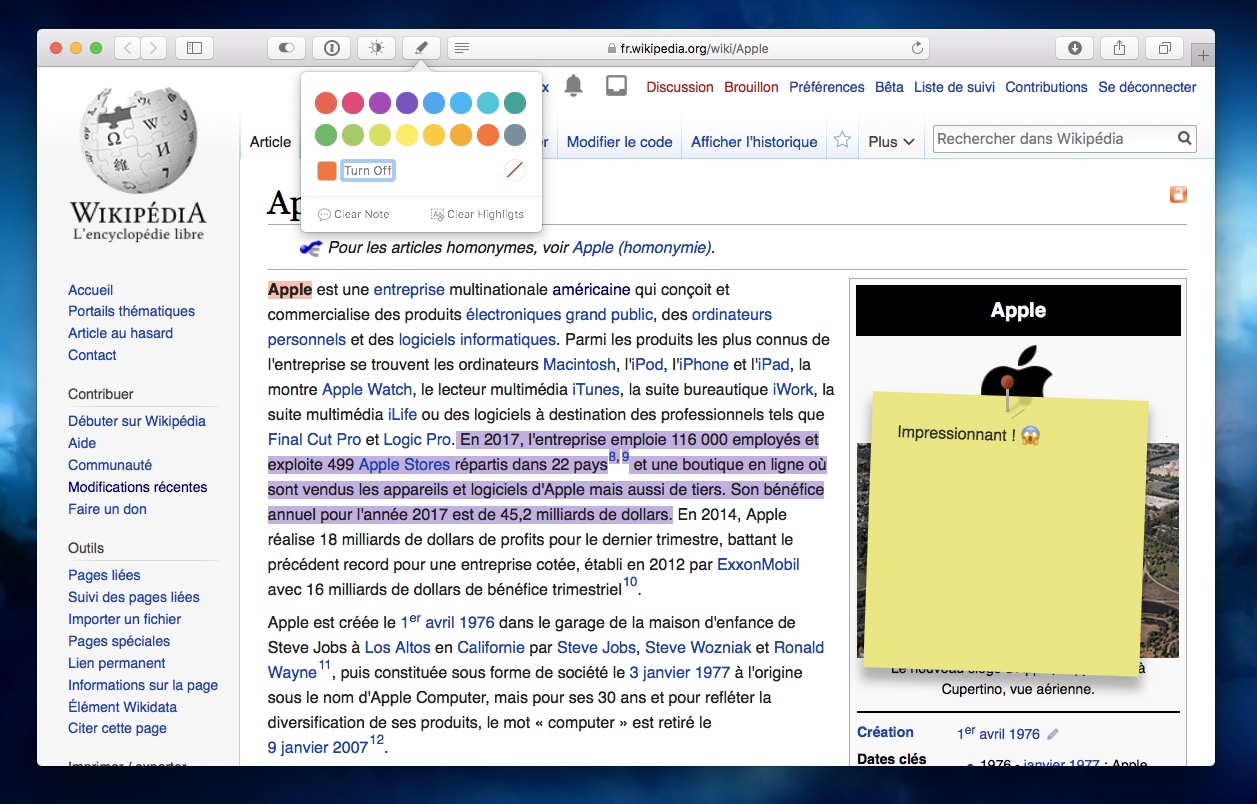1257x804 pixels.
Task: Open the Afficher l'historique tab
Action: pyautogui.click(x=754, y=142)
